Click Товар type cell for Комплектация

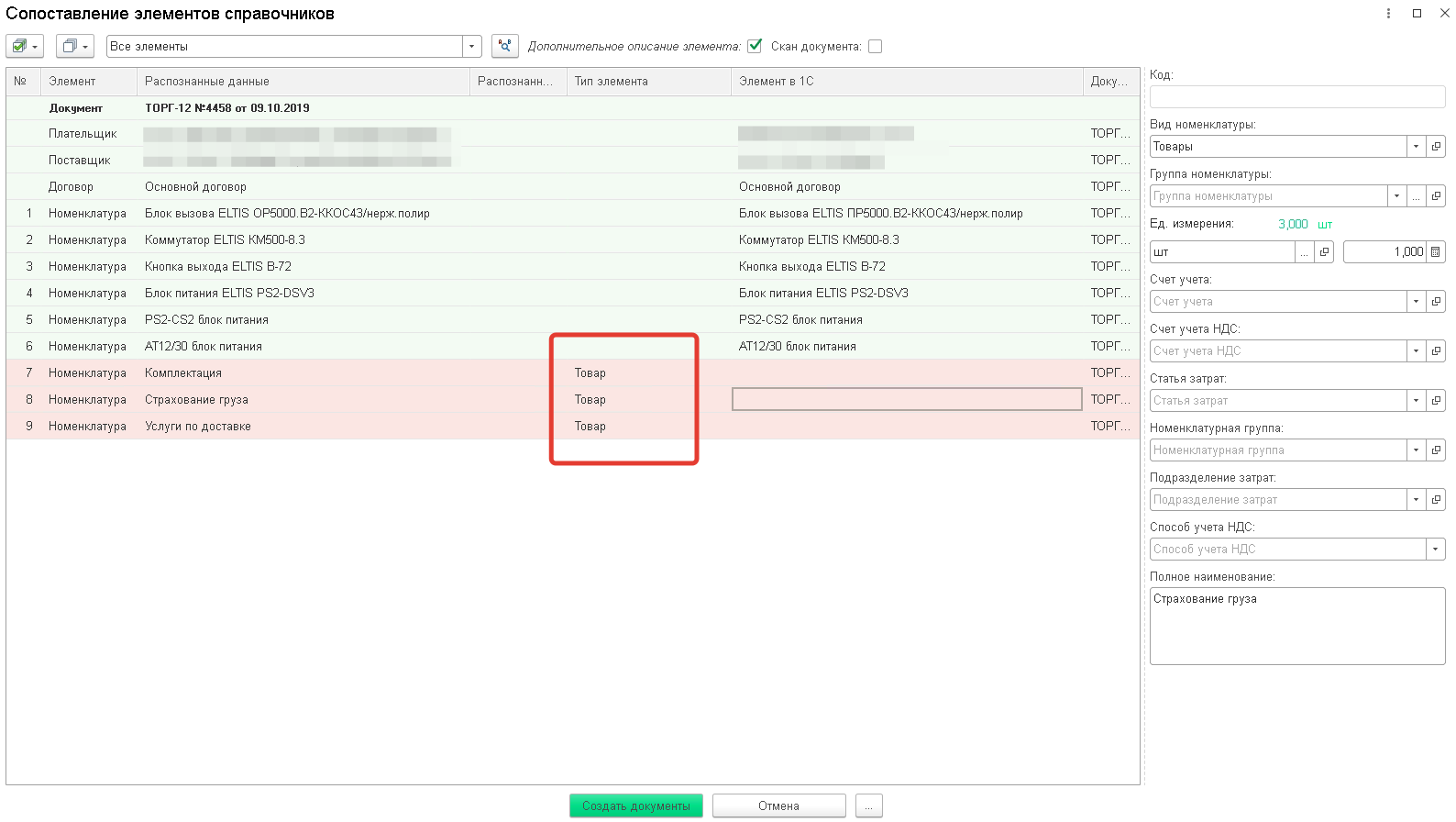(x=649, y=373)
